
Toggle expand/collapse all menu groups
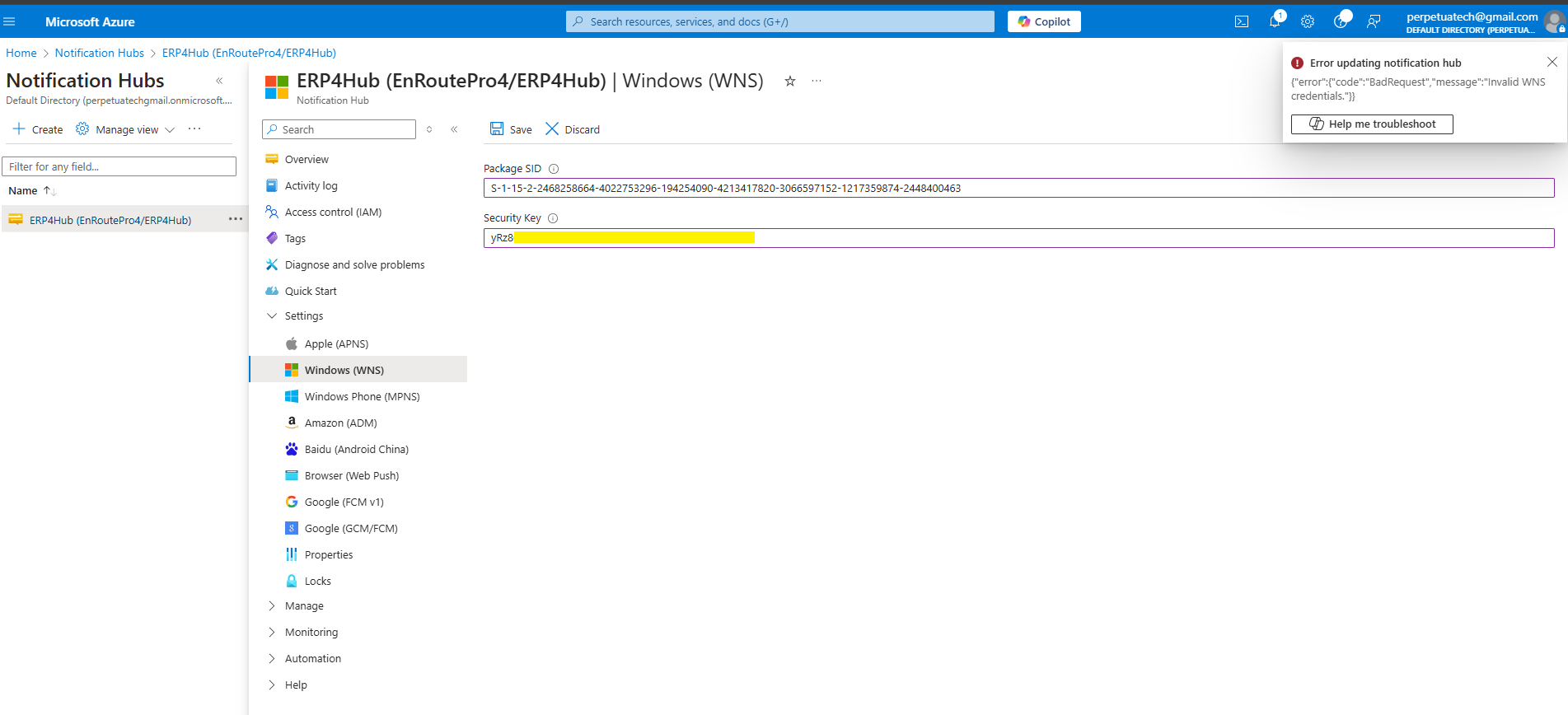[x=429, y=129]
